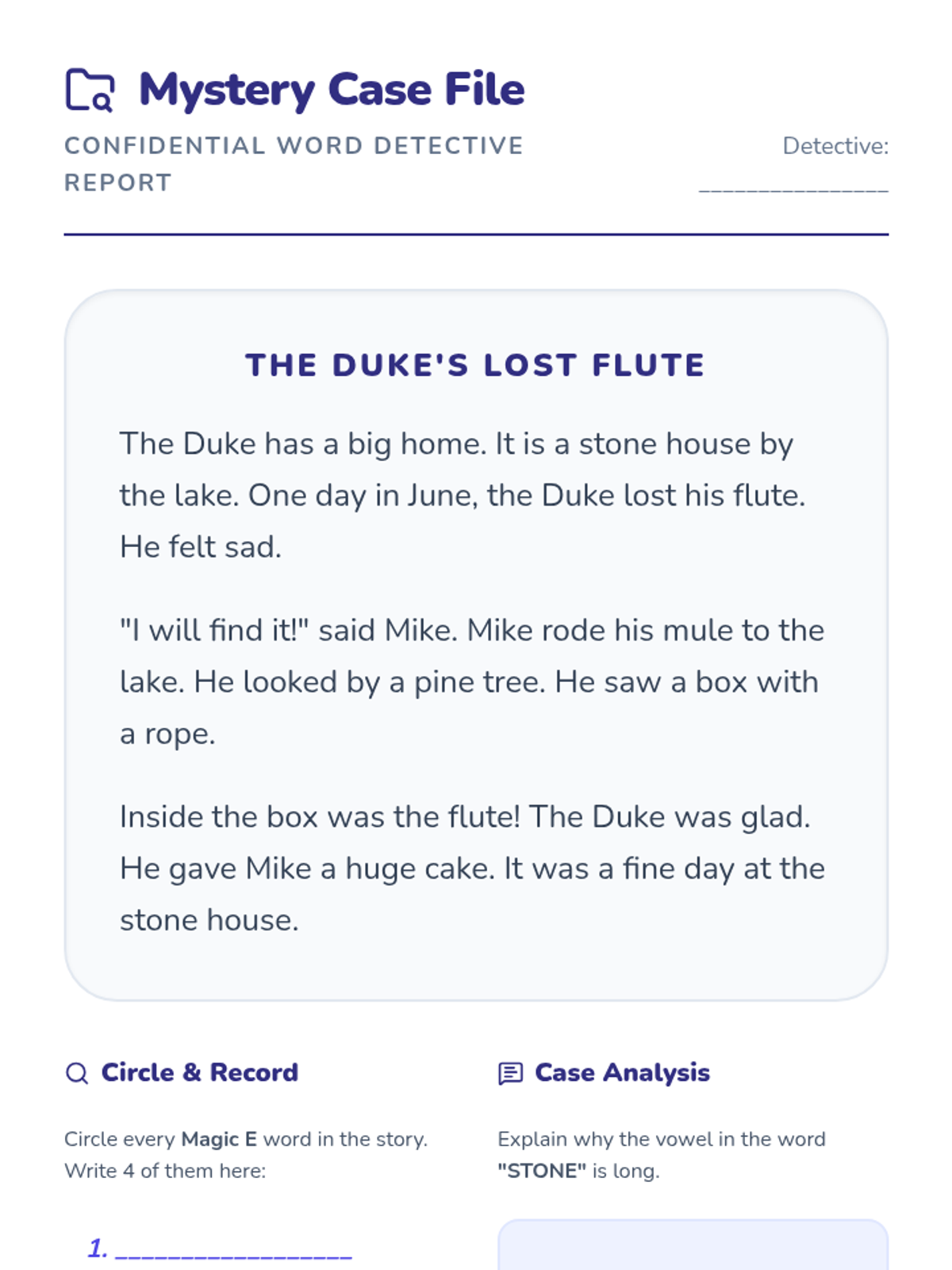Click the bold "Magic E" text

tap(219, 1139)
